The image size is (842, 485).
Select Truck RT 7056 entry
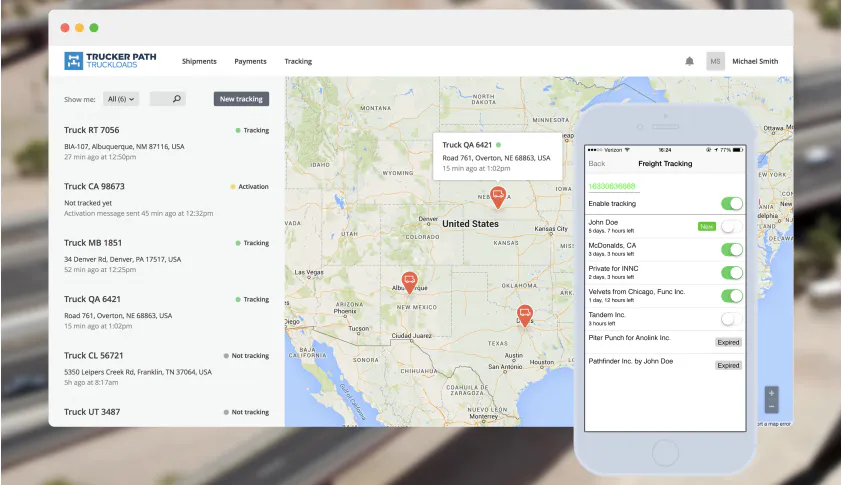166,143
